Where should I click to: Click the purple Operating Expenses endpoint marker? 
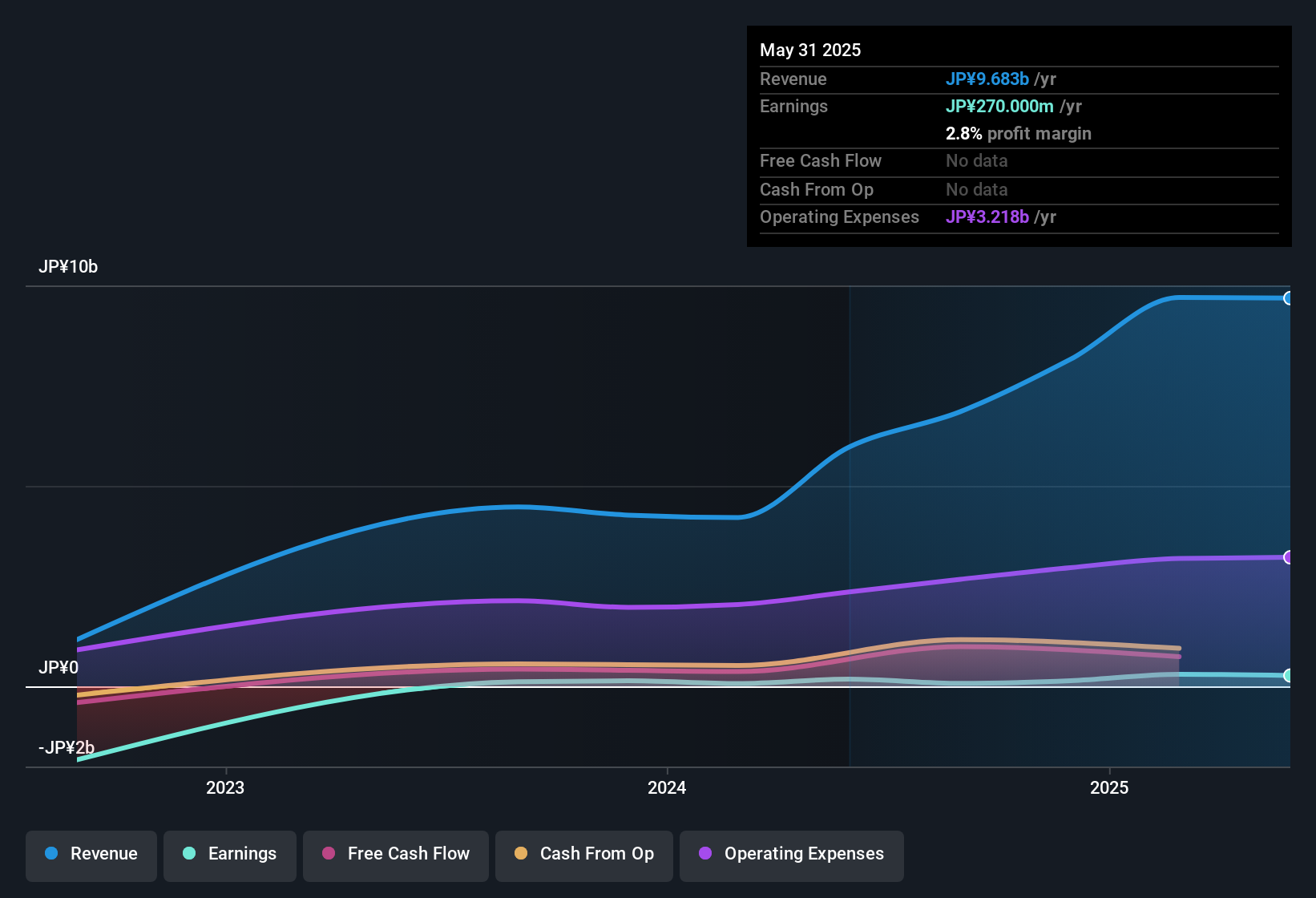[1288, 557]
